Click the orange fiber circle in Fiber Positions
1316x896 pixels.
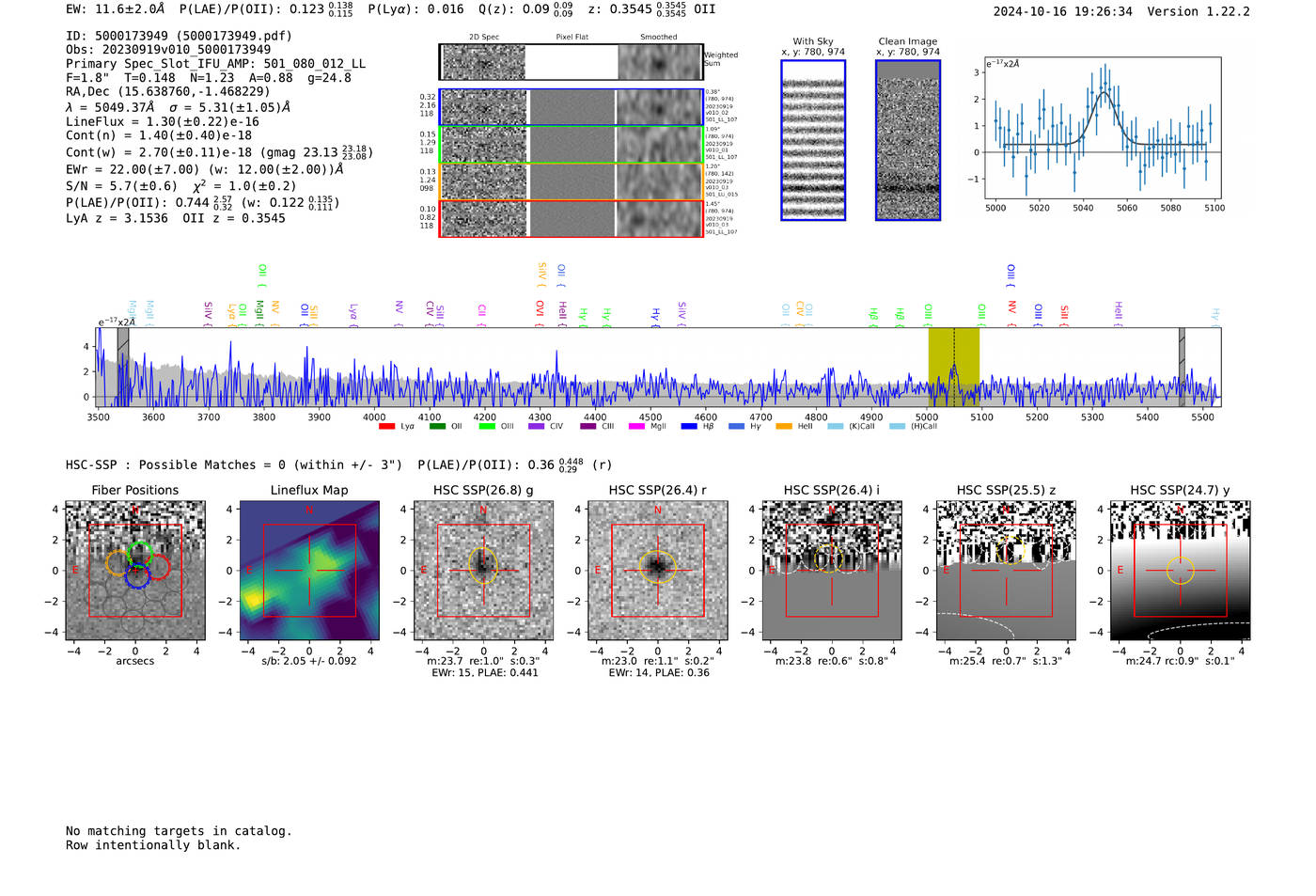coord(118,563)
